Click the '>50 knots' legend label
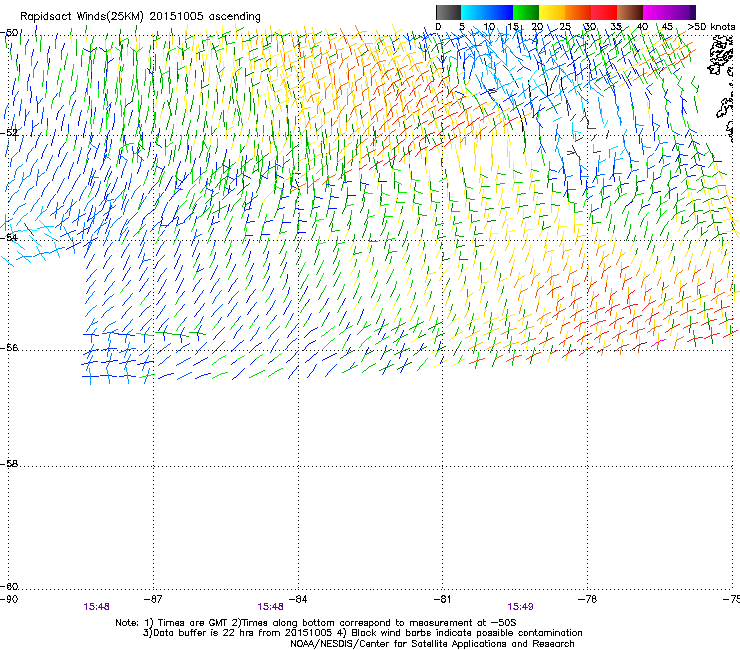The height and width of the screenshot is (650, 740). [711, 26]
